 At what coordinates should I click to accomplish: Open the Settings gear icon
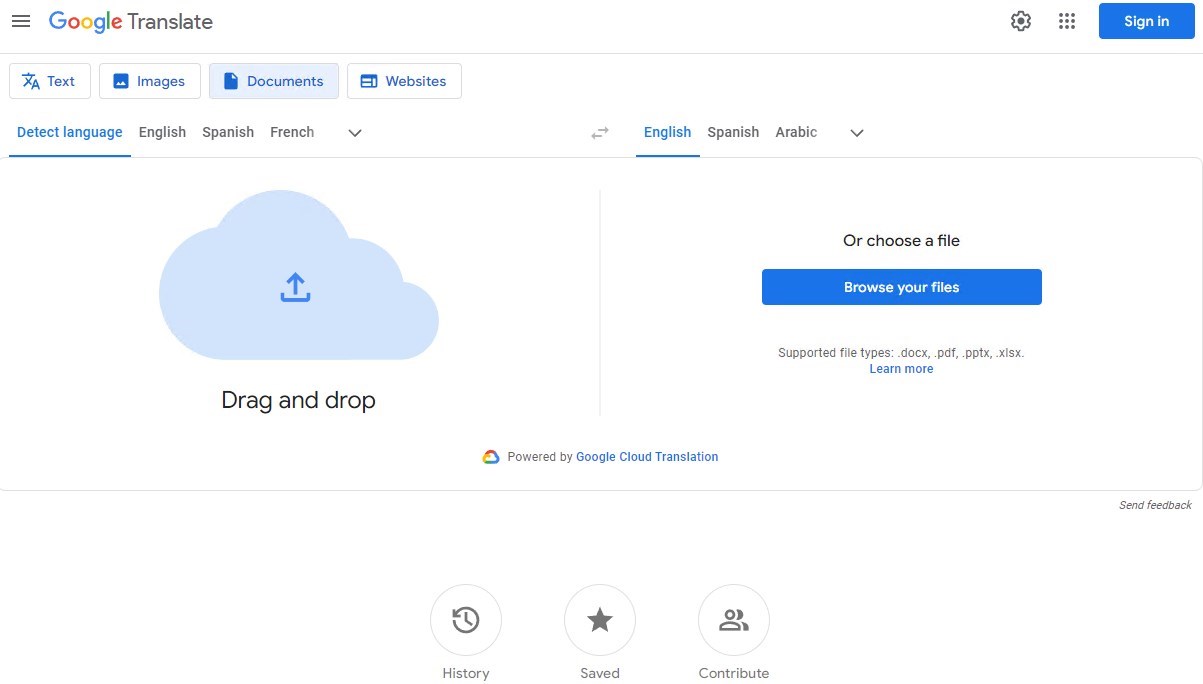1020,21
